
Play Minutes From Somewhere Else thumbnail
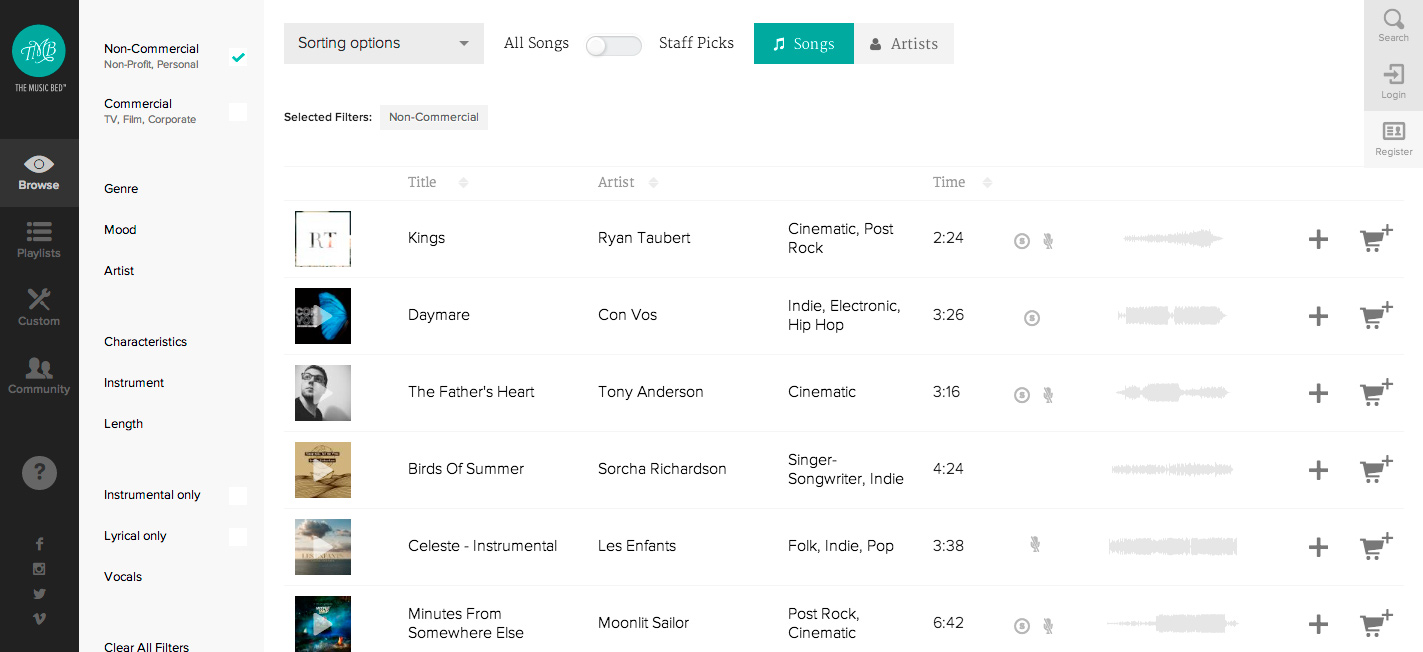coord(323,624)
